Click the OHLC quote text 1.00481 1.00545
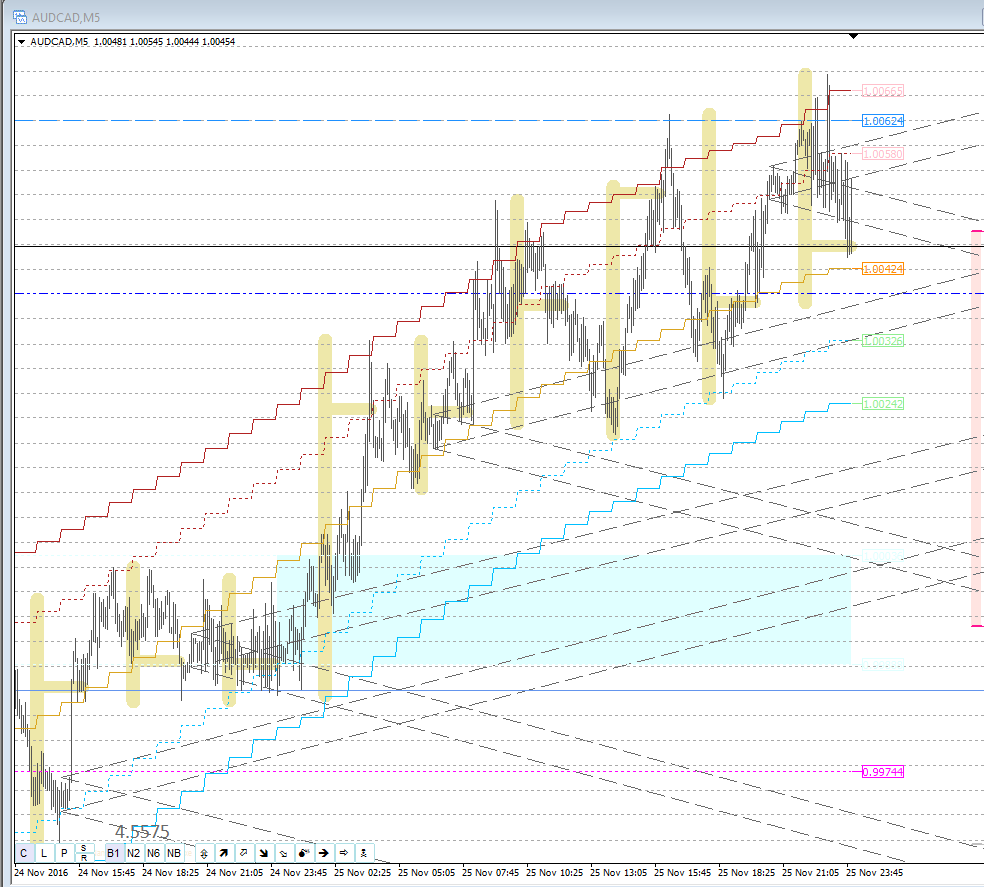The image size is (984, 887). tap(128, 41)
